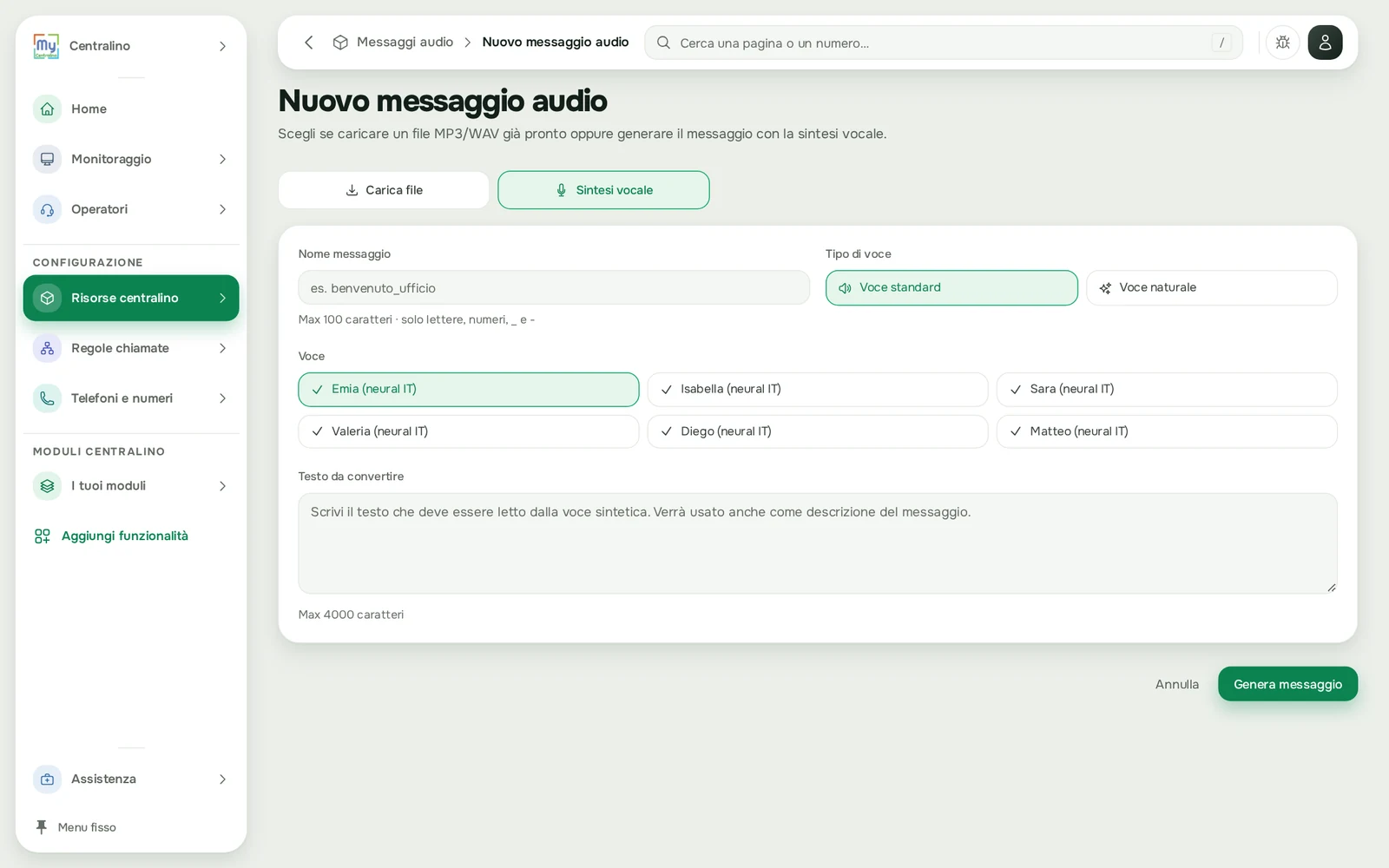Open the Home menu item
Image resolution: width=1389 pixels, height=868 pixels.
pos(131,108)
